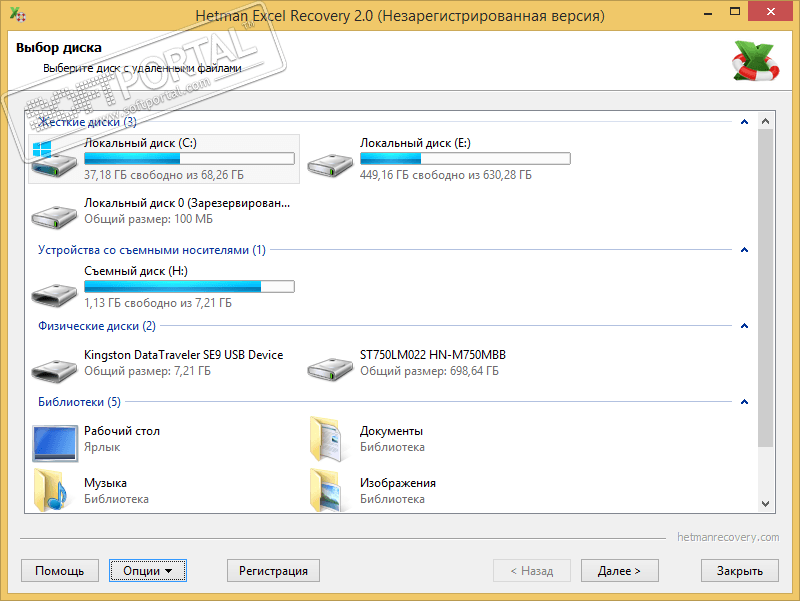The image size is (800, 601).
Task: Click the Съемный диск (H:) label
Action: pos(136,271)
